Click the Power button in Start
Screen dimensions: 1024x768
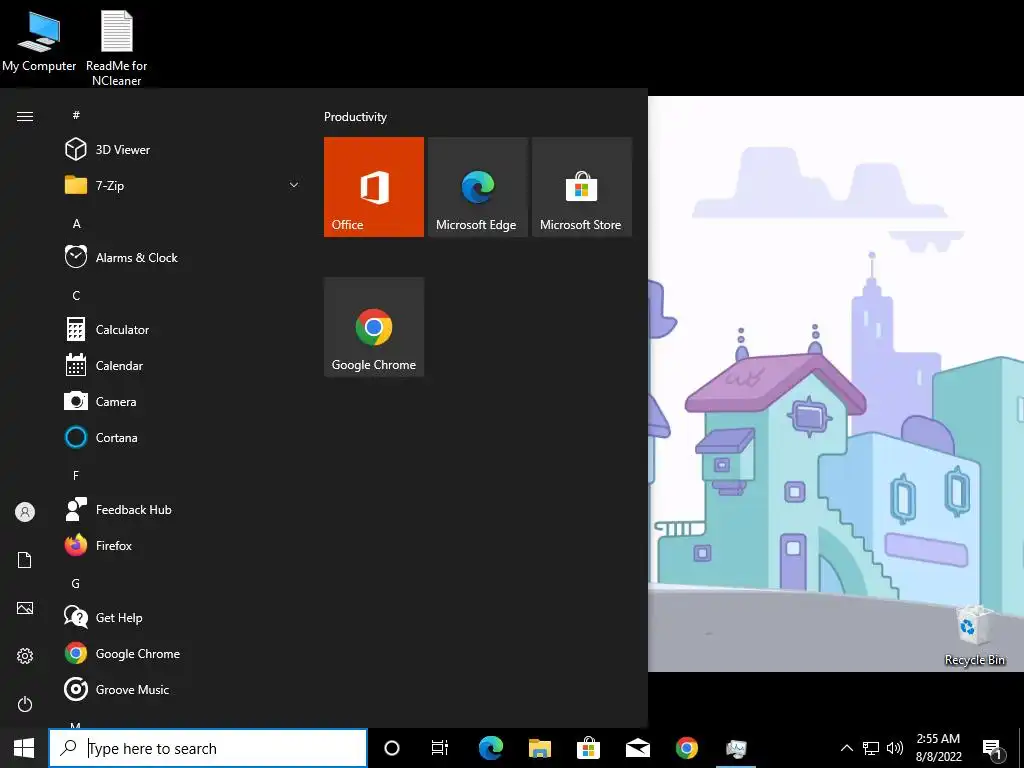[25, 704]
